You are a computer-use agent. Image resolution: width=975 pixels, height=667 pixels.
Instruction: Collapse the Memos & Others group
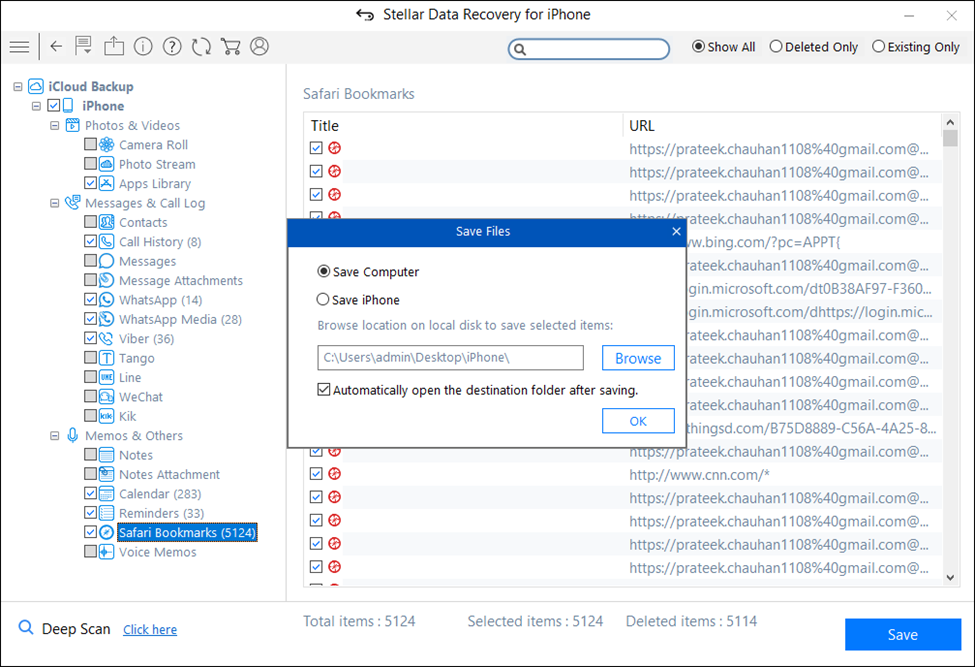(55, 436)
